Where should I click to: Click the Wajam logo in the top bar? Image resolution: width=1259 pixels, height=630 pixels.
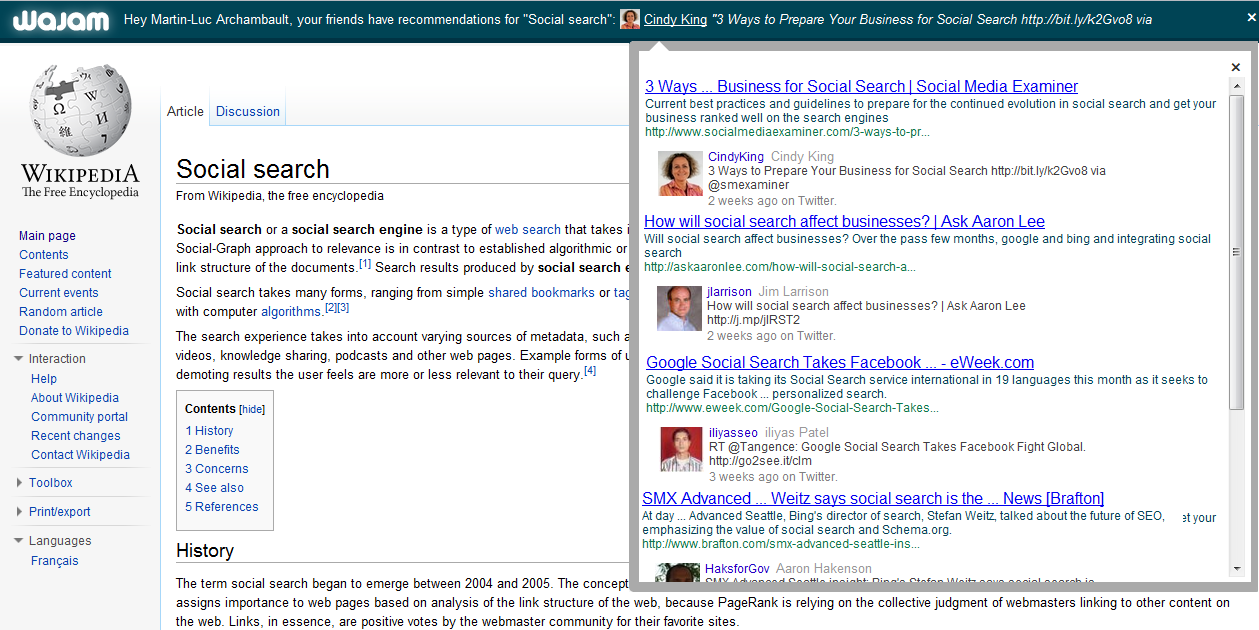click(x=62, y=20)
